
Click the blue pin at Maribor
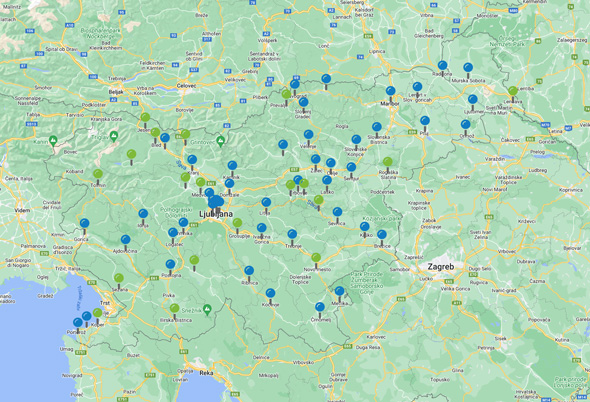point(391,94)
